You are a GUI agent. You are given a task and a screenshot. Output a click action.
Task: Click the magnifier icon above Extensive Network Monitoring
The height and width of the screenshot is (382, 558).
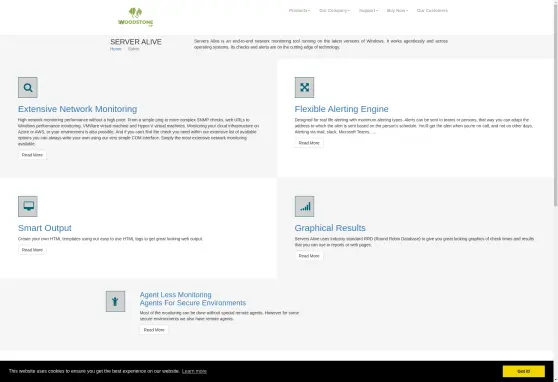tap(28, 88)
